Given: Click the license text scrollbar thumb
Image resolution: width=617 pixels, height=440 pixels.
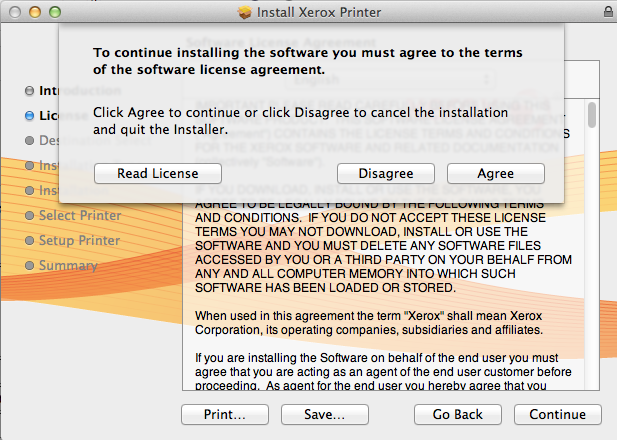Looking at the screenshot, I should click(592, 113).
